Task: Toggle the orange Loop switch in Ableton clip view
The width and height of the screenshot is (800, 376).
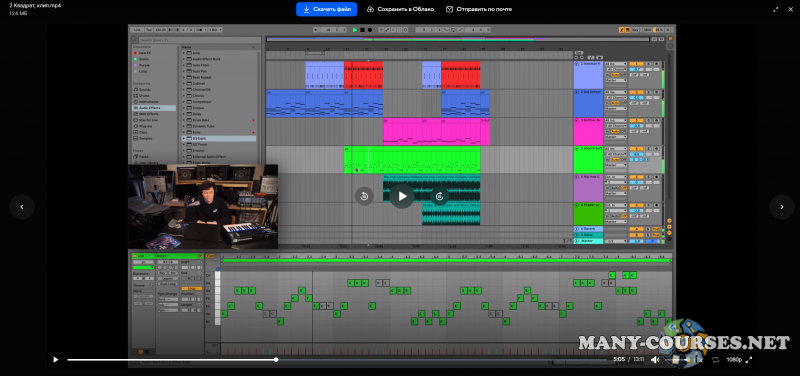Action: coord(191,288)
